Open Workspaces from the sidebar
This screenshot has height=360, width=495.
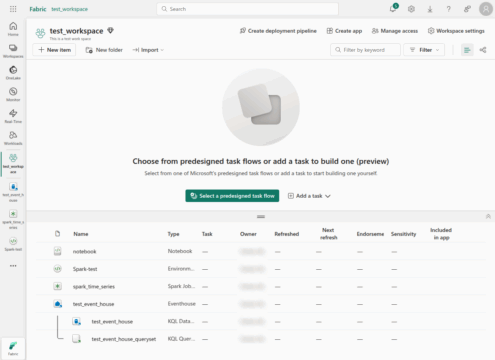tap(13, 51)
